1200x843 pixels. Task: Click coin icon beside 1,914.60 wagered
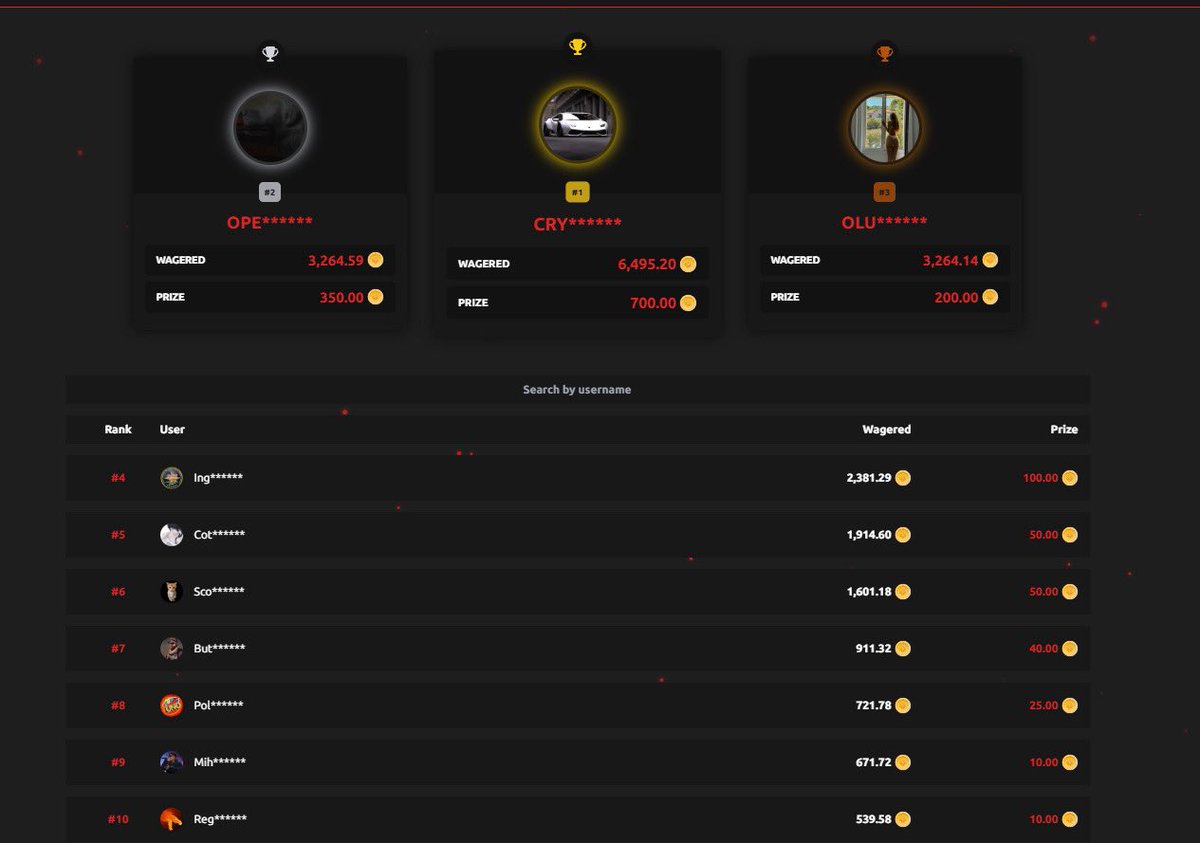pyautogui.click(x=903, y=535)
